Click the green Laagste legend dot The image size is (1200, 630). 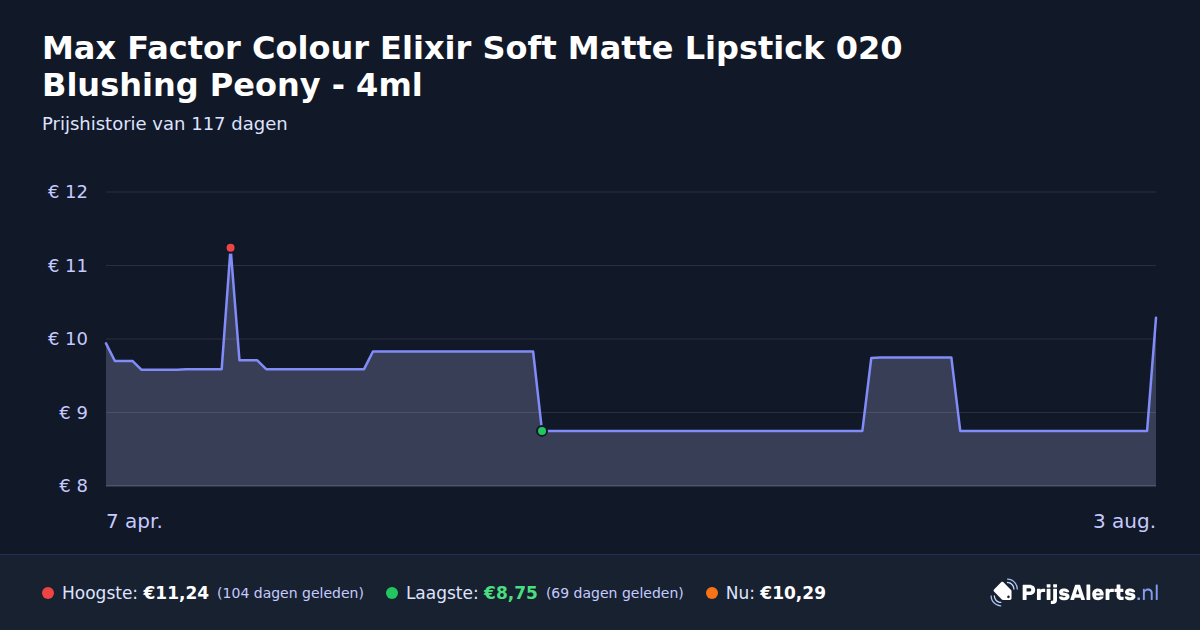(x=392, y=593)
